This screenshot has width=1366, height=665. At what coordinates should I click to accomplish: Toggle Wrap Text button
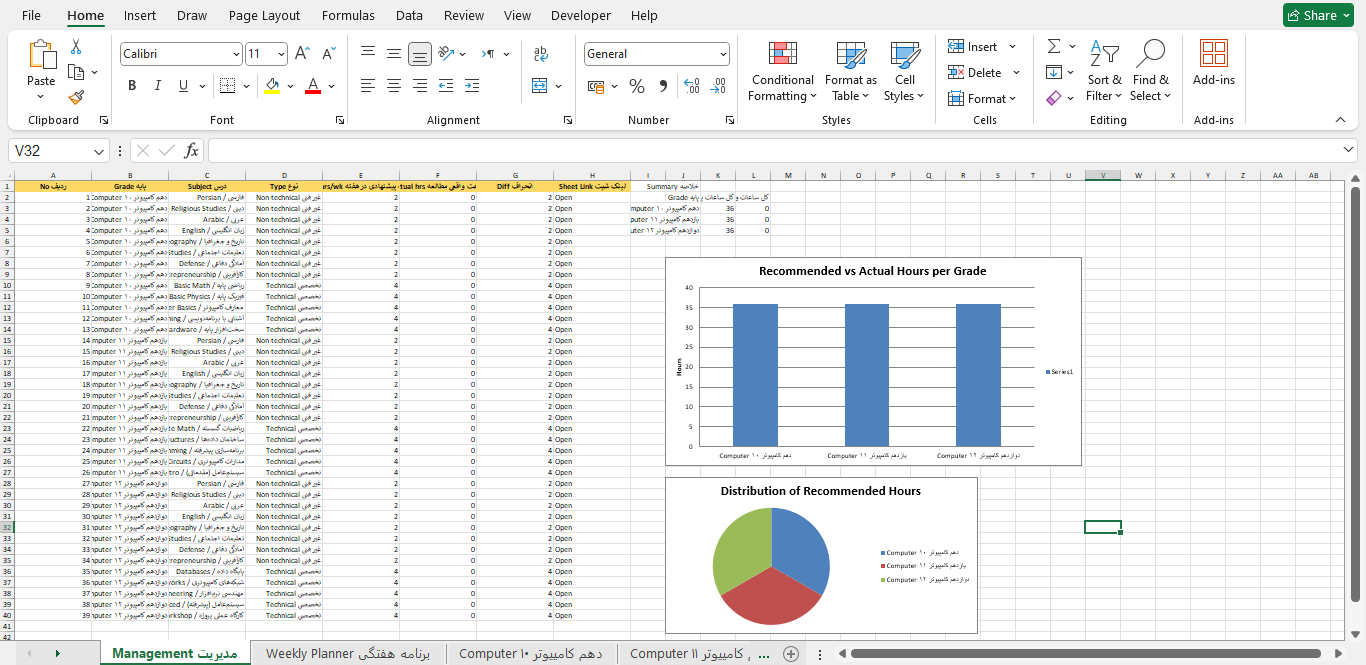pos(541,54)
